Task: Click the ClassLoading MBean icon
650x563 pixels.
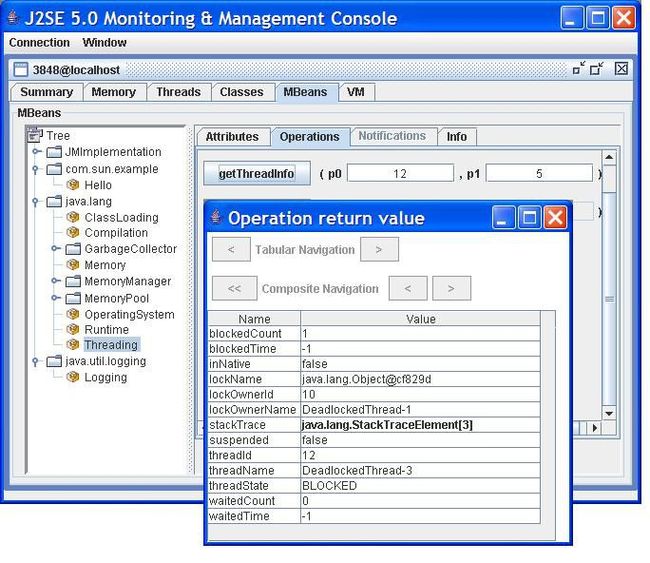Action: point(73,217)
